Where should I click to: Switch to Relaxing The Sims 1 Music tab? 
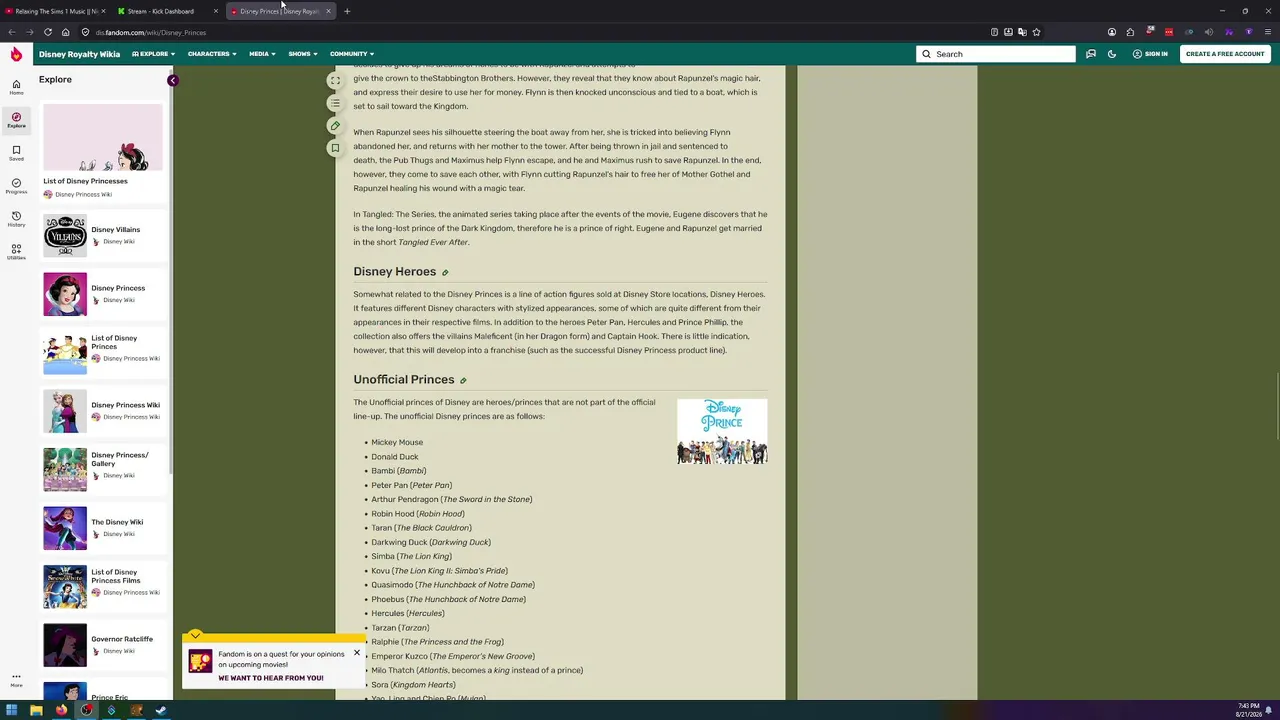click(x=55, y=11)
